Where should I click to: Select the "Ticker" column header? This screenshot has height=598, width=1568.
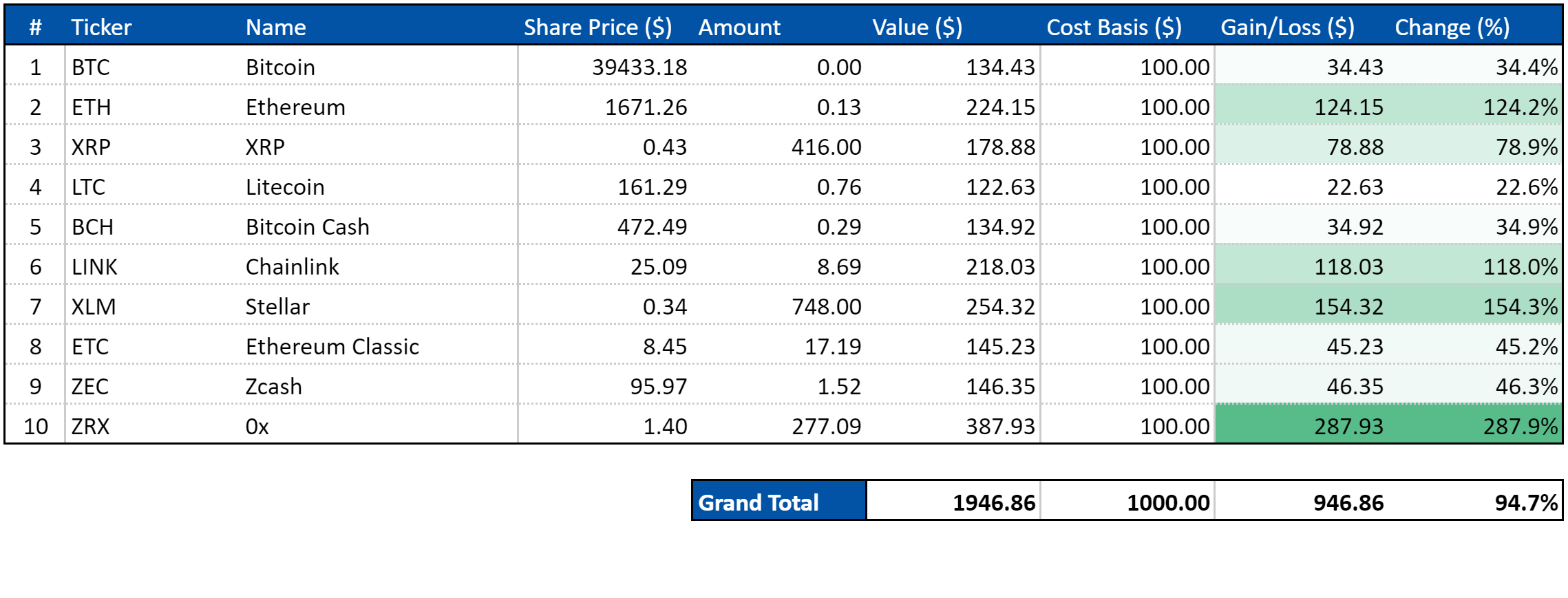(101, 28)
